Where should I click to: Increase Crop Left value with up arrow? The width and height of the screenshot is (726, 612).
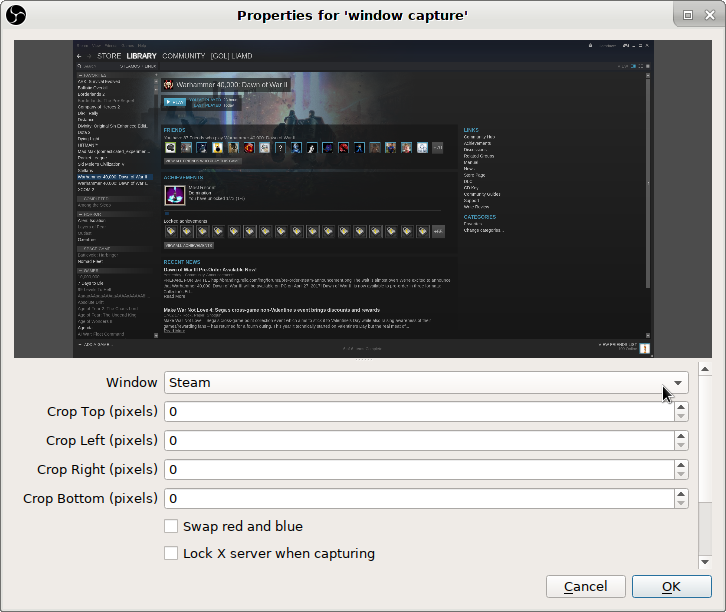(x=681, y=436)
